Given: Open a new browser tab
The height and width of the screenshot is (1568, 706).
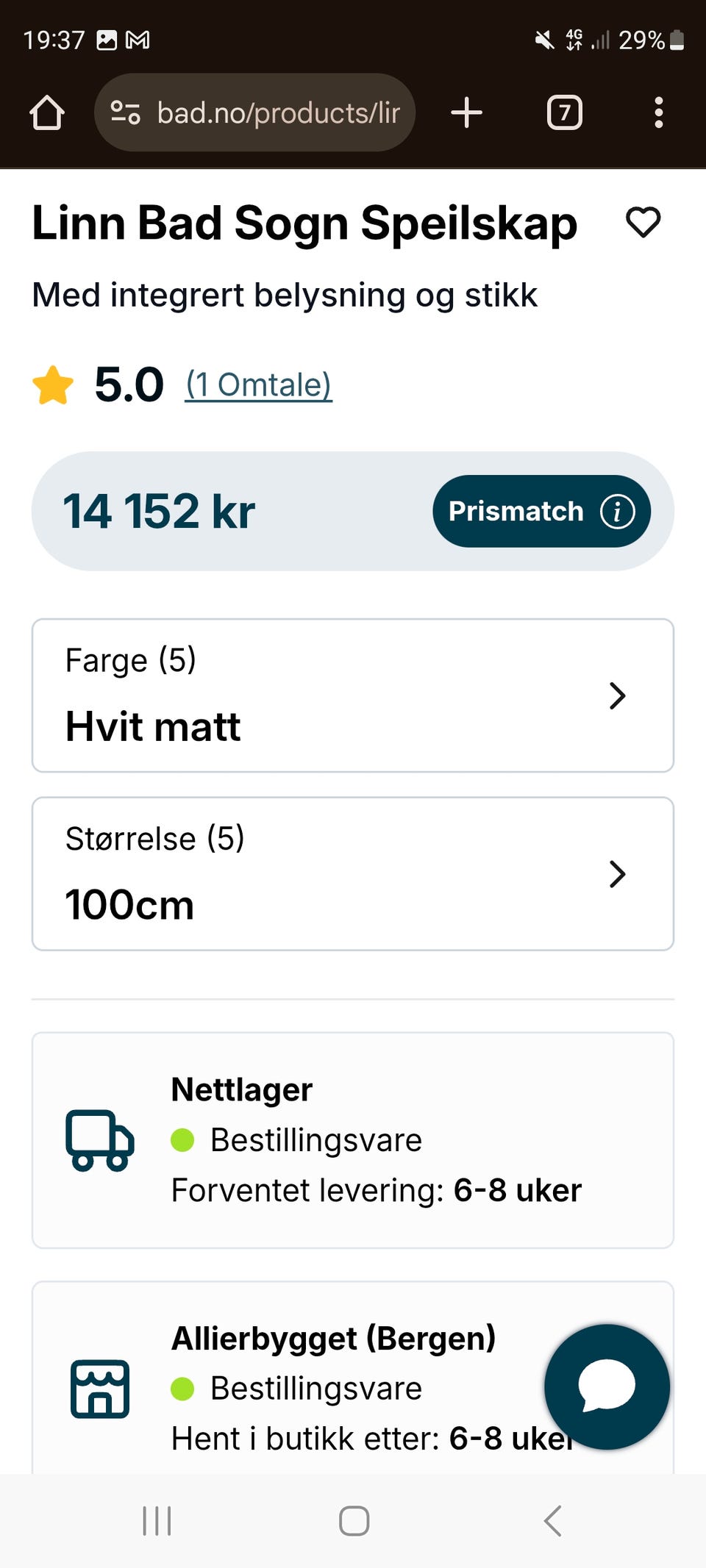Looking at the screenshot, I should click(x=466, y=113).
